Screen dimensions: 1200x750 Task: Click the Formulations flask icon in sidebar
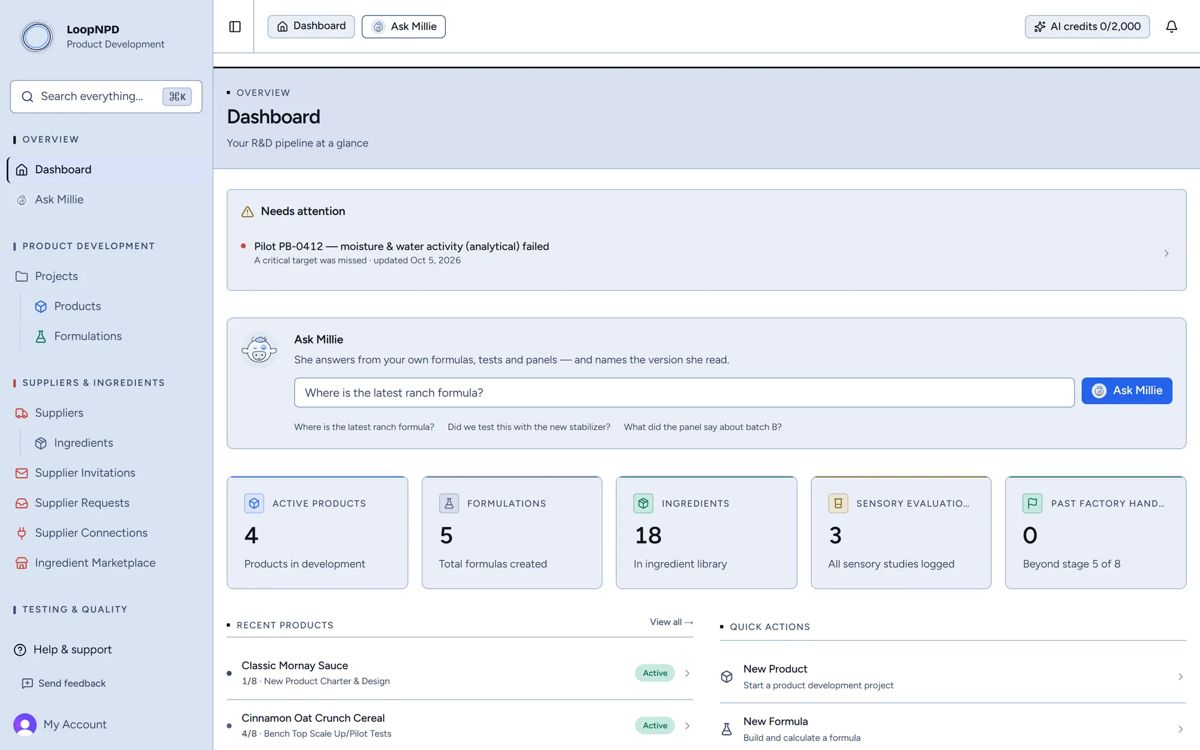tap(41, 337)
